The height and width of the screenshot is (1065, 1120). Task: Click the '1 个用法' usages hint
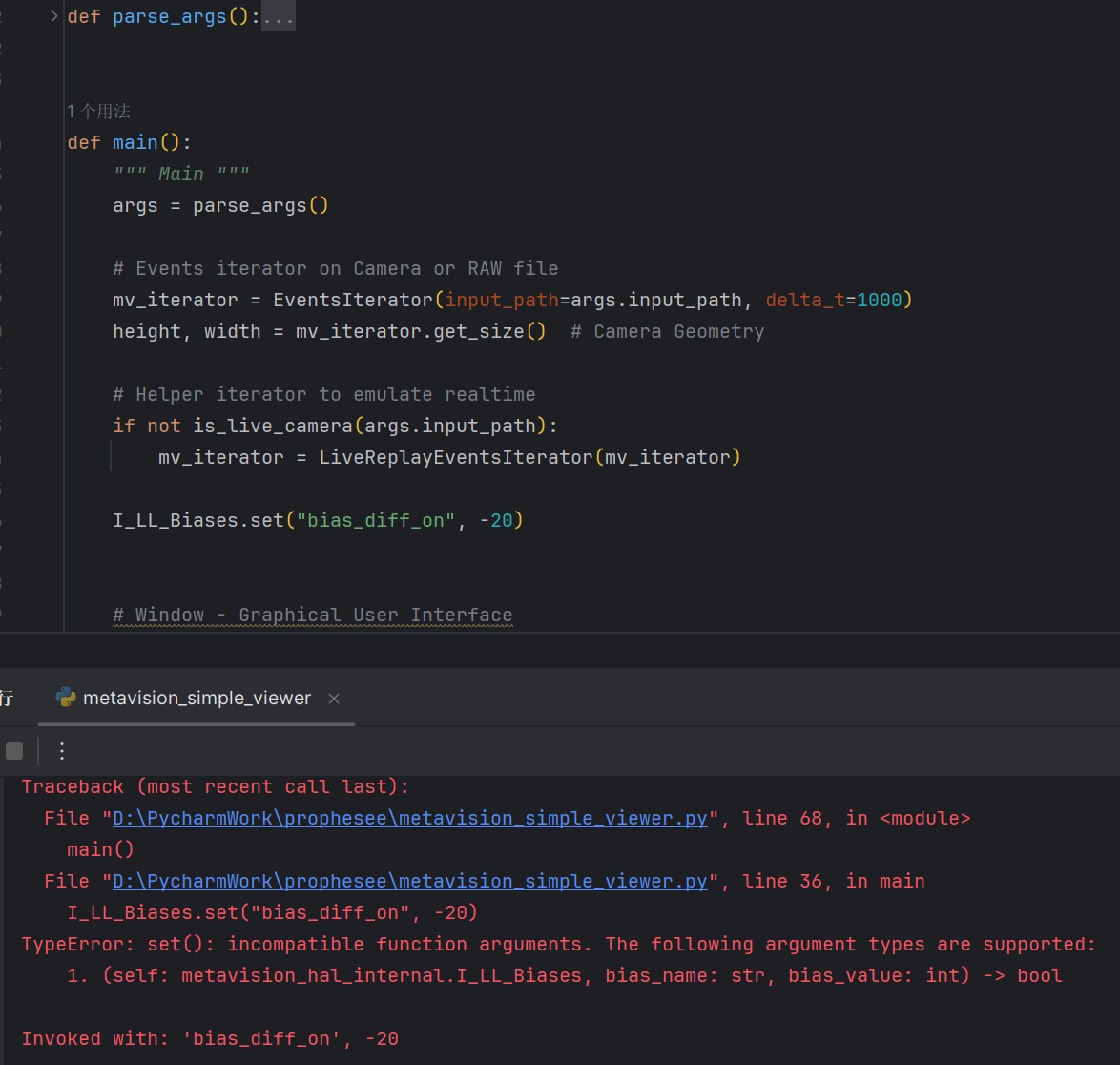[x=98, y=112]
